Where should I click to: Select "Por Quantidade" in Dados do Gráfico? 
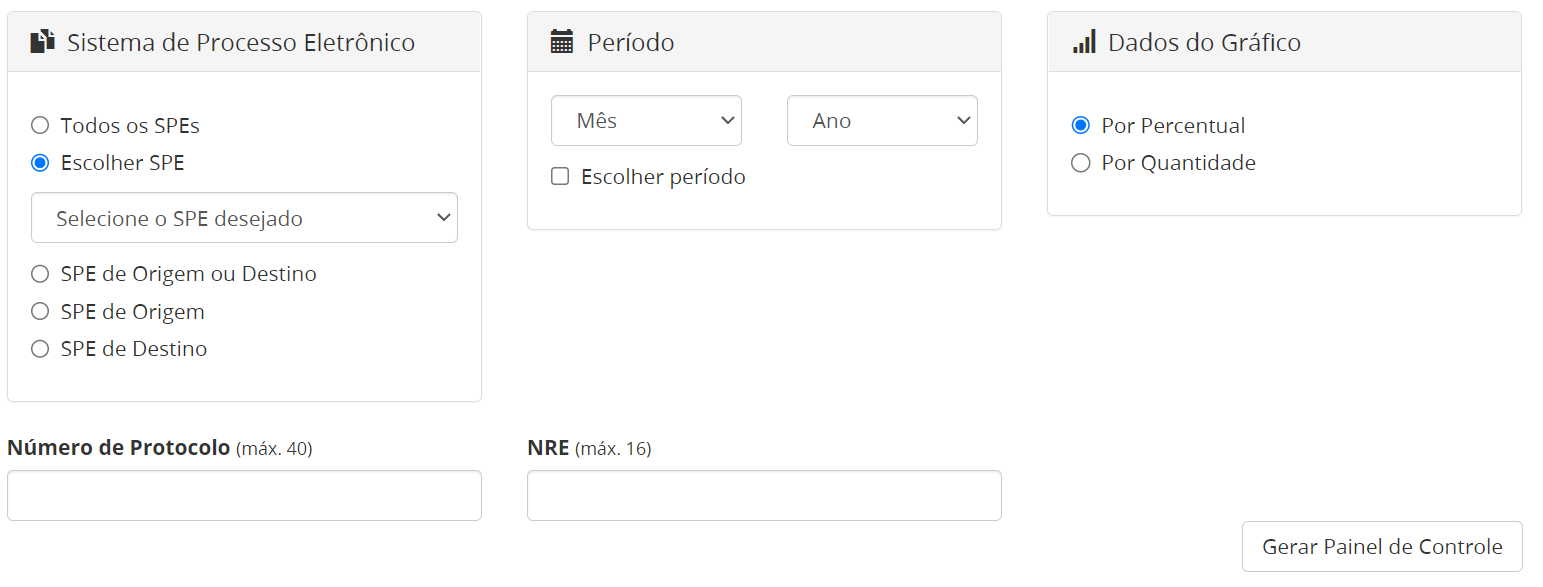pyautogui.click(x=1080, y=162)
